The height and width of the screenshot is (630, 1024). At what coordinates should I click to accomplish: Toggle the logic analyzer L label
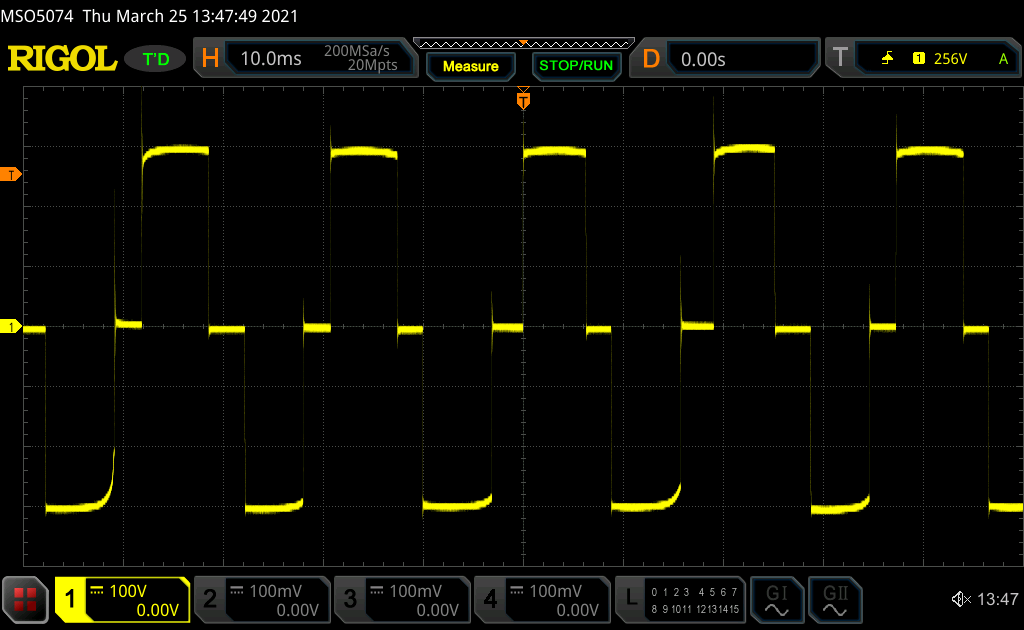click(630, 599)
